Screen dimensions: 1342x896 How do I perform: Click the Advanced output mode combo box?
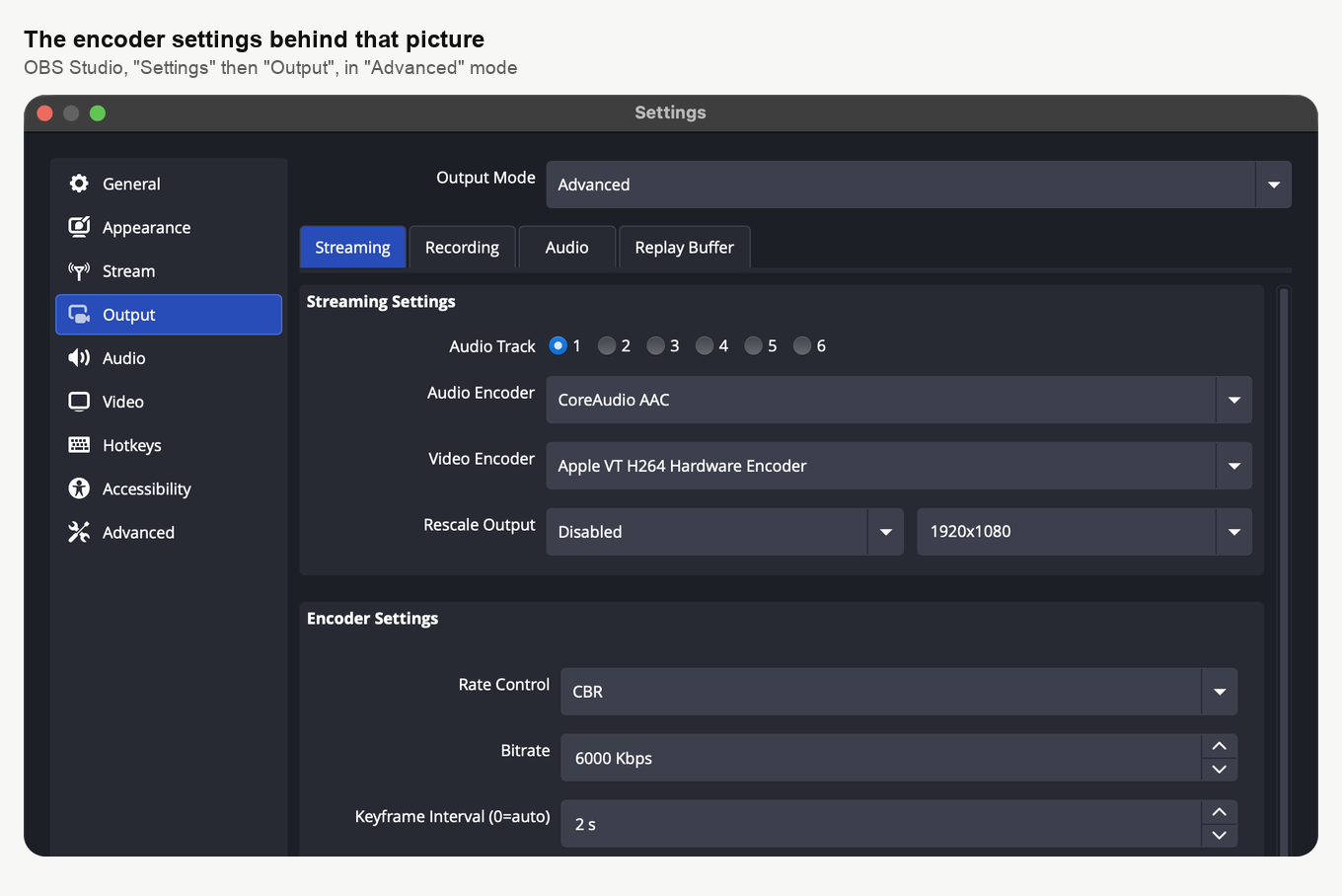click(919, 185)
